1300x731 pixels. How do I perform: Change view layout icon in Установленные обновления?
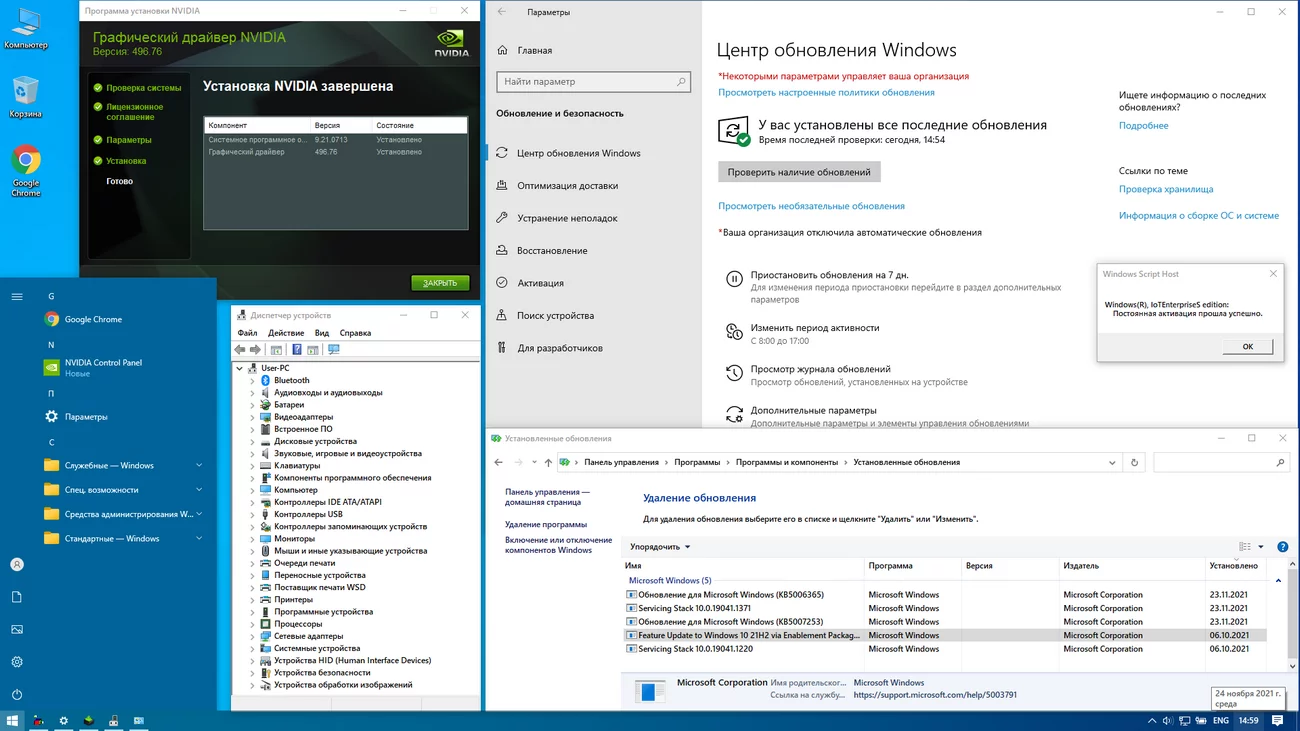coord(1245,547)
